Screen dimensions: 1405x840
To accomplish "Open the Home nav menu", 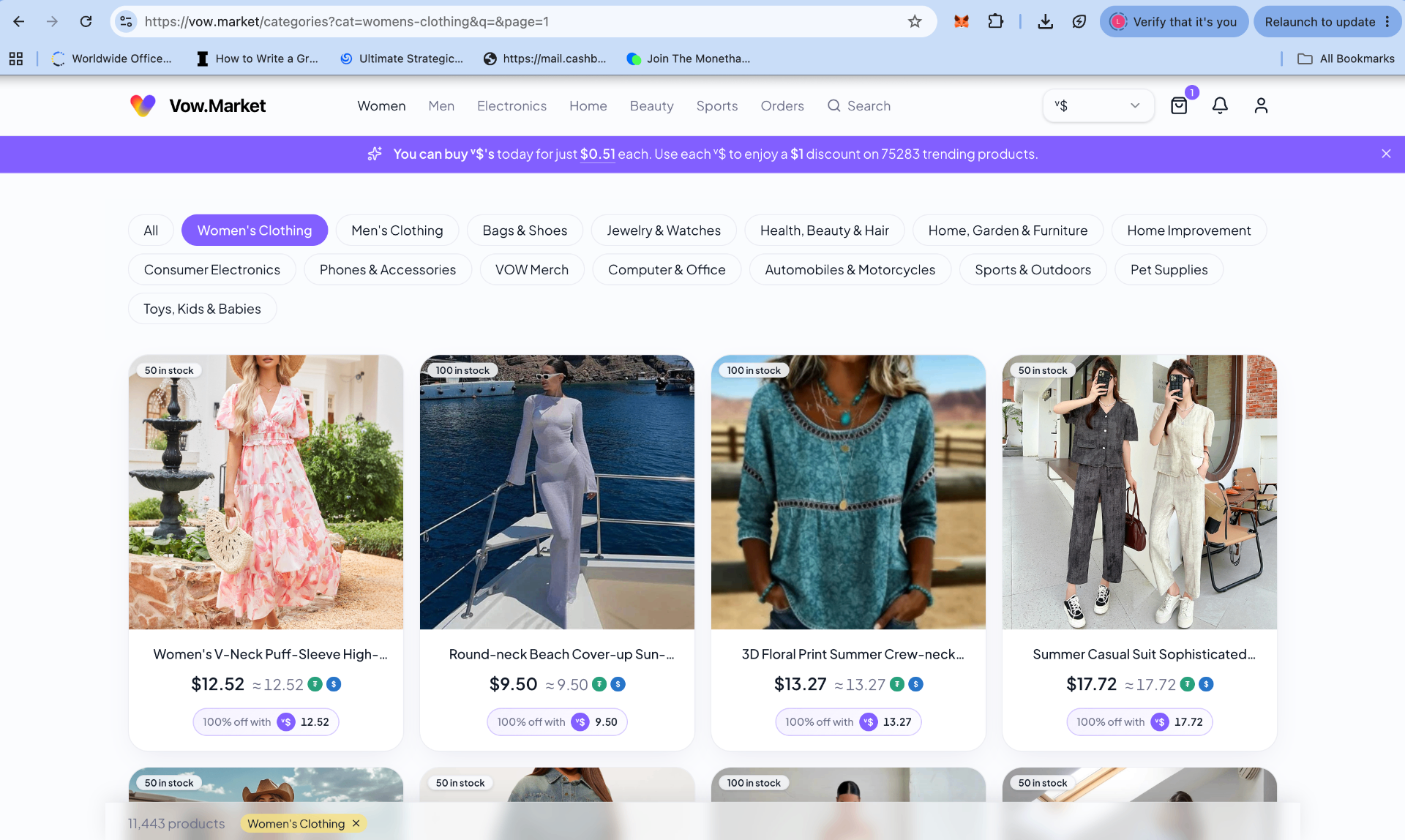I will coord(588,106).
